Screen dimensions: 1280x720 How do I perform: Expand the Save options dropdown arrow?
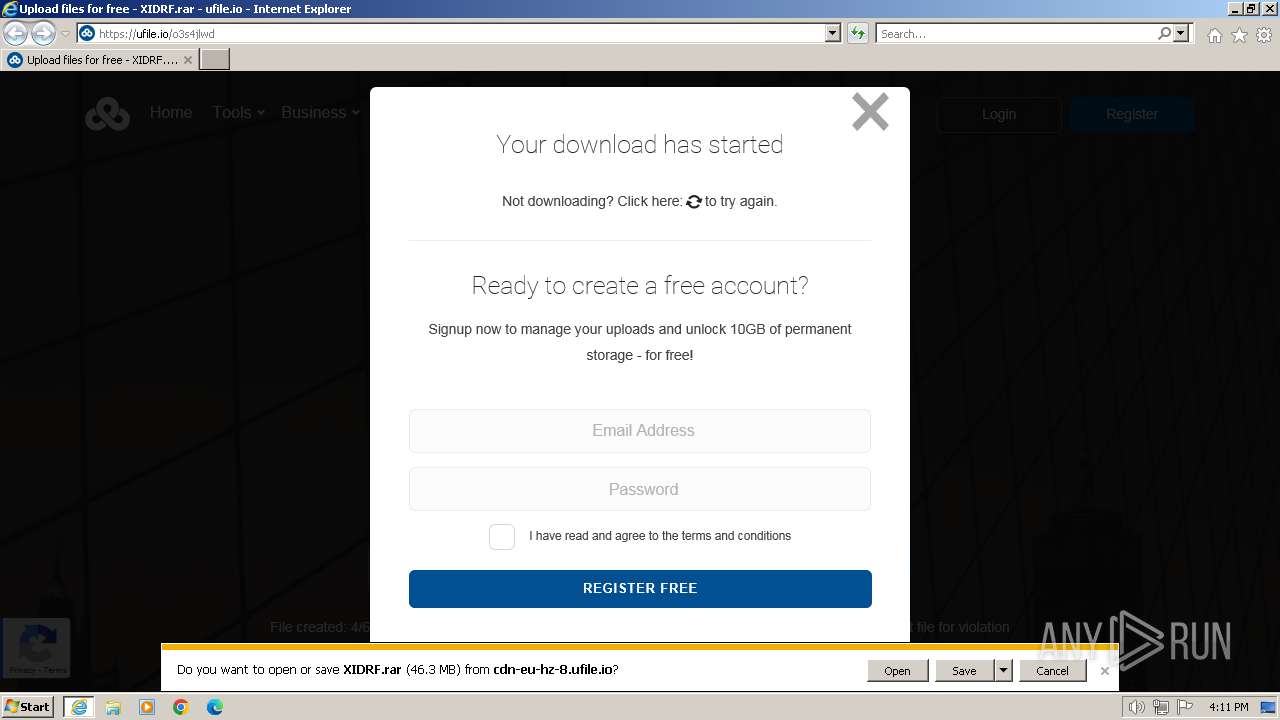point(1003,671)
